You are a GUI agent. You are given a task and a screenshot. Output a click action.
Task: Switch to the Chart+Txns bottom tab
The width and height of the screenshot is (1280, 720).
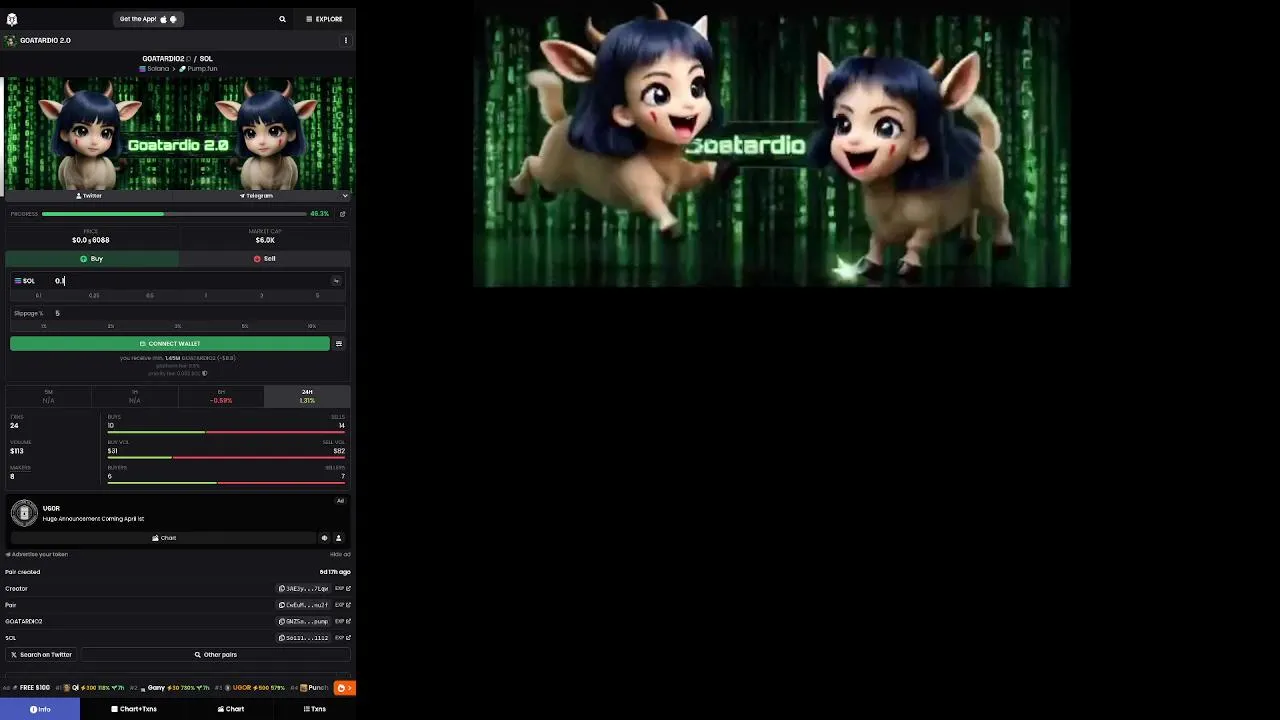134,709
